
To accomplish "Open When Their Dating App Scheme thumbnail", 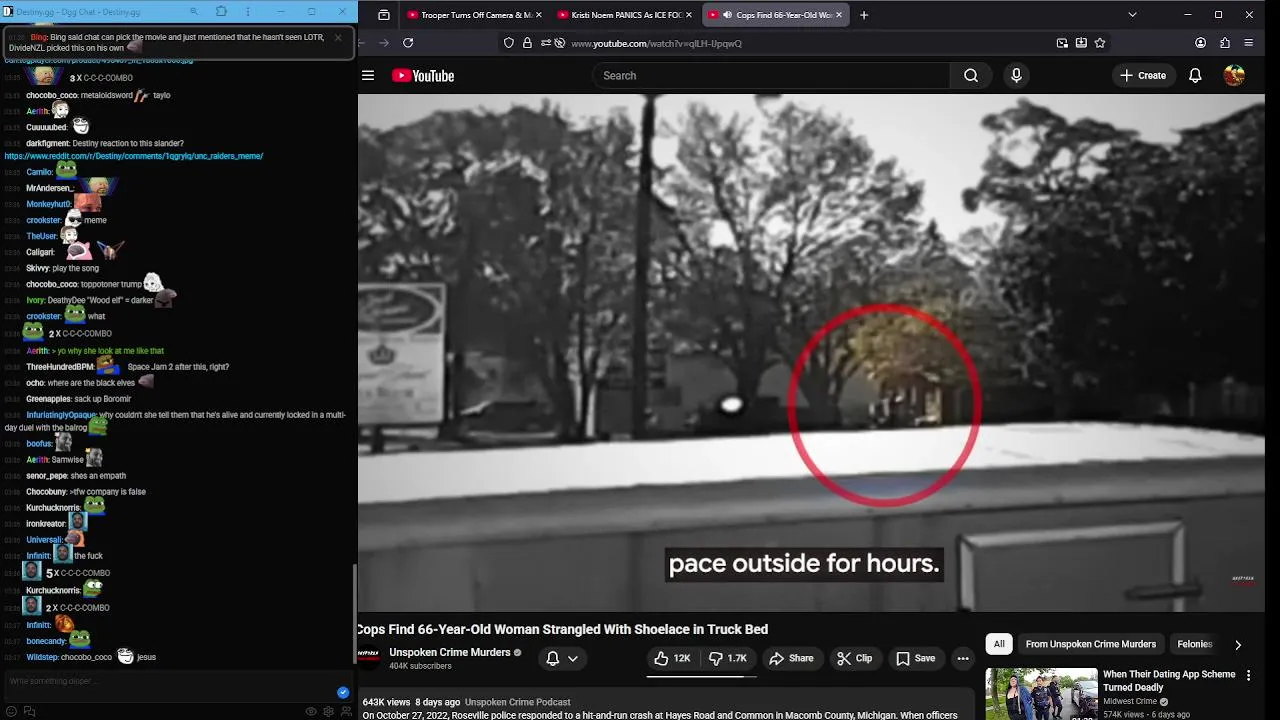I will 1041,694.
